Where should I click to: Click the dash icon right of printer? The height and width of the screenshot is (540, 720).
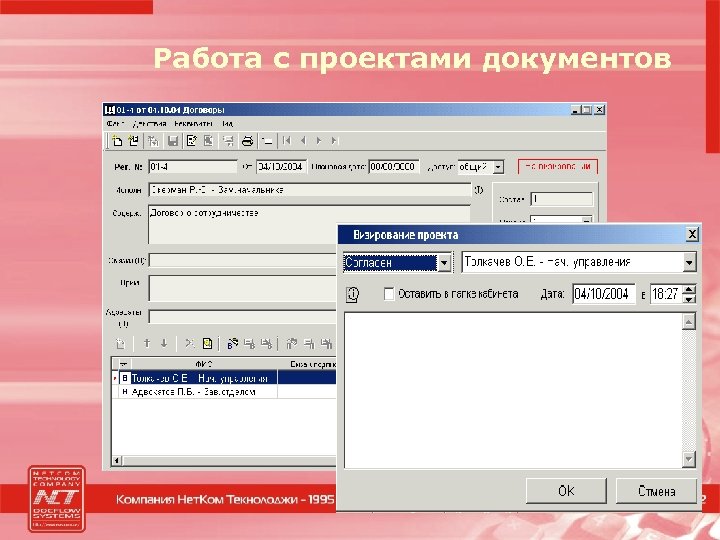267,141
